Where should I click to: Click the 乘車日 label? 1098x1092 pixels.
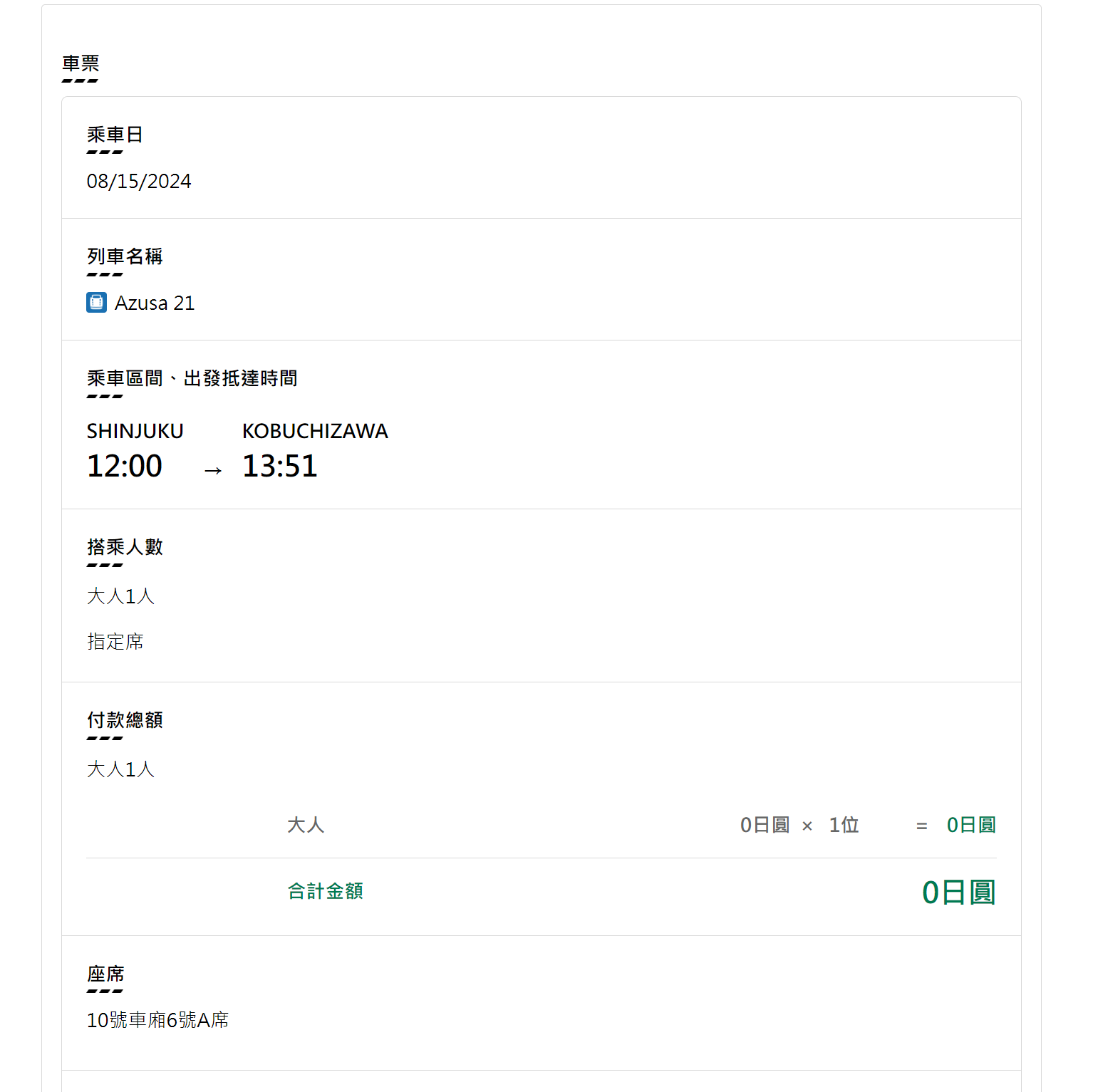click(115, 135)
